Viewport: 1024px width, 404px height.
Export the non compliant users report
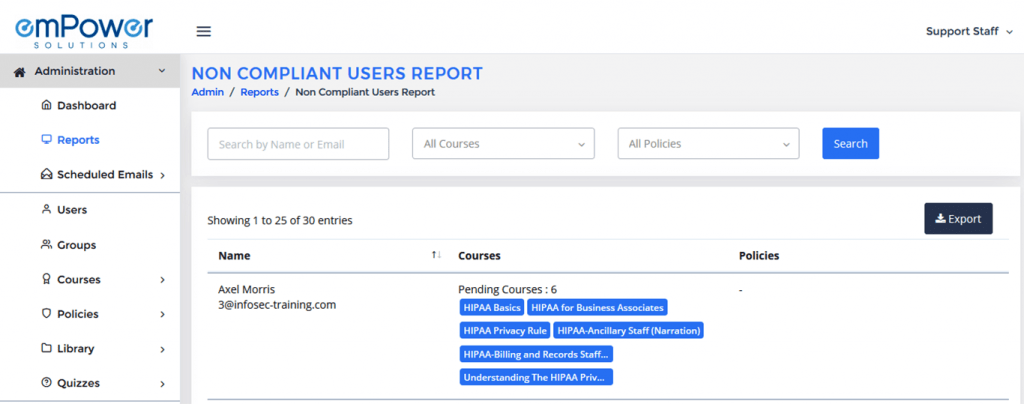coord(957,219)
